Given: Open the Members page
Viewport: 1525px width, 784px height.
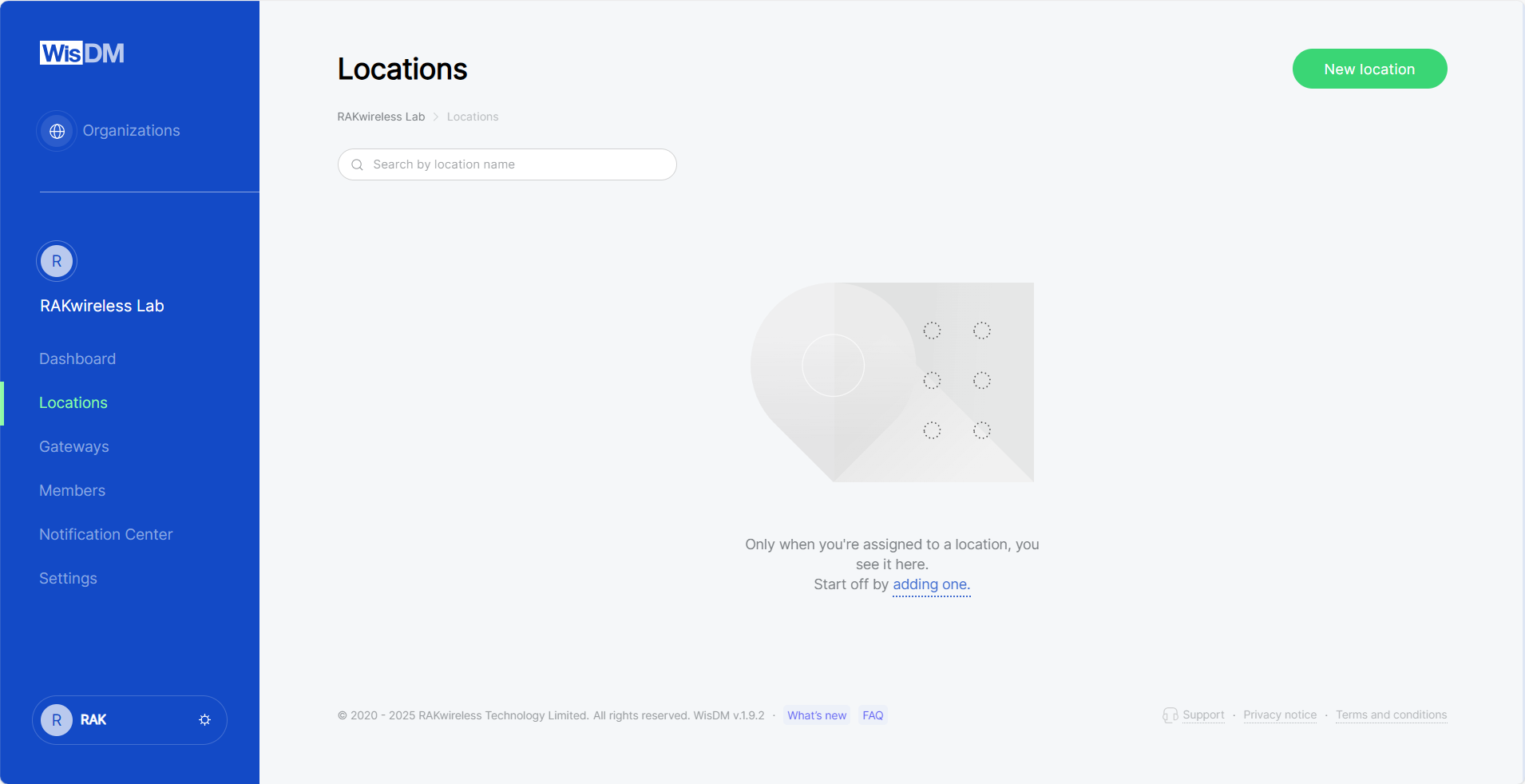Looking at the screenshot, I should click(73, 491).
